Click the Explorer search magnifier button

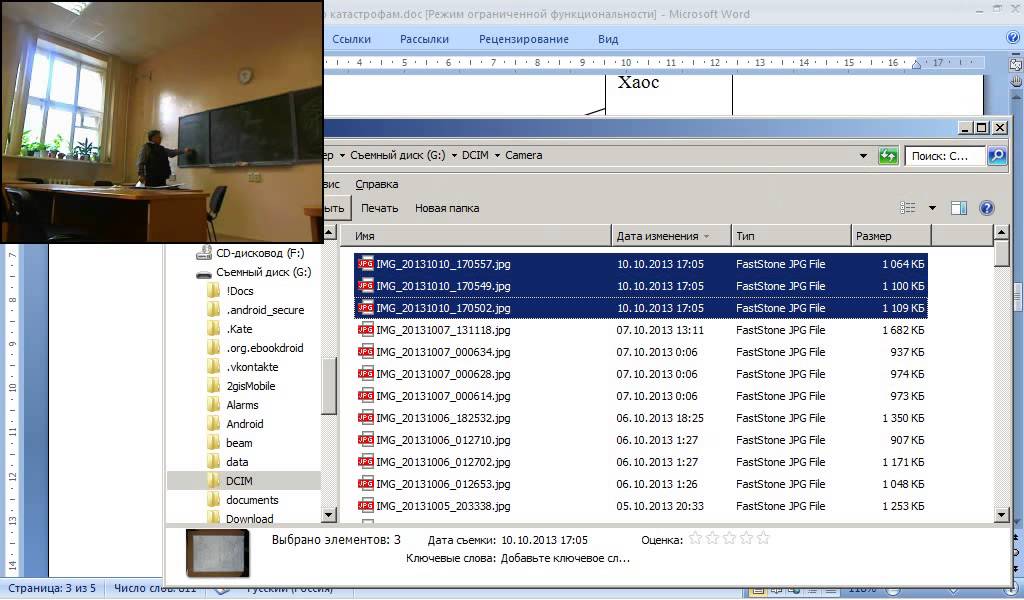(x=997, y=156)
